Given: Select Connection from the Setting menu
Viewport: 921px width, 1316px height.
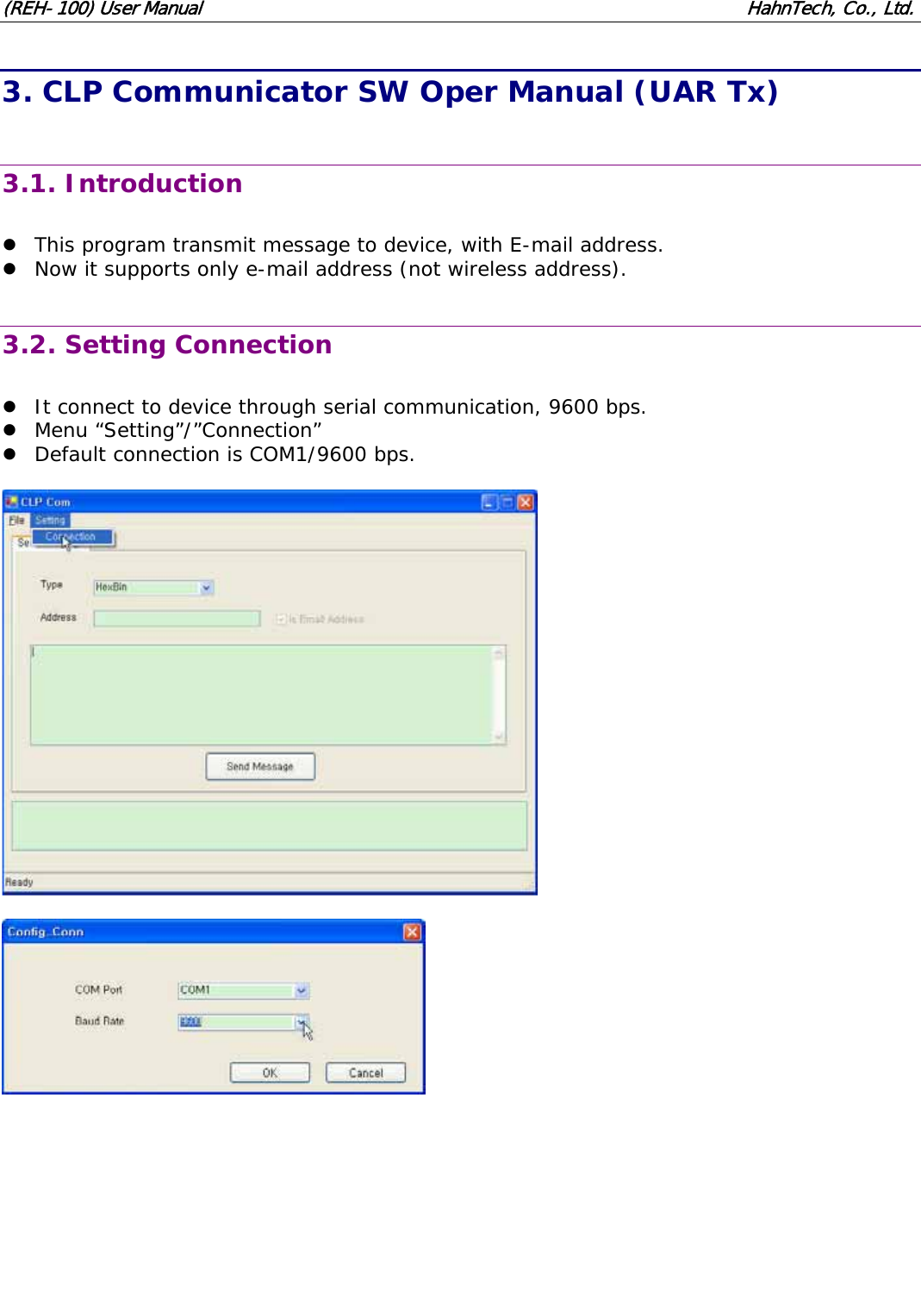Looking at the screenshot, I should click(x=71, y=537).
